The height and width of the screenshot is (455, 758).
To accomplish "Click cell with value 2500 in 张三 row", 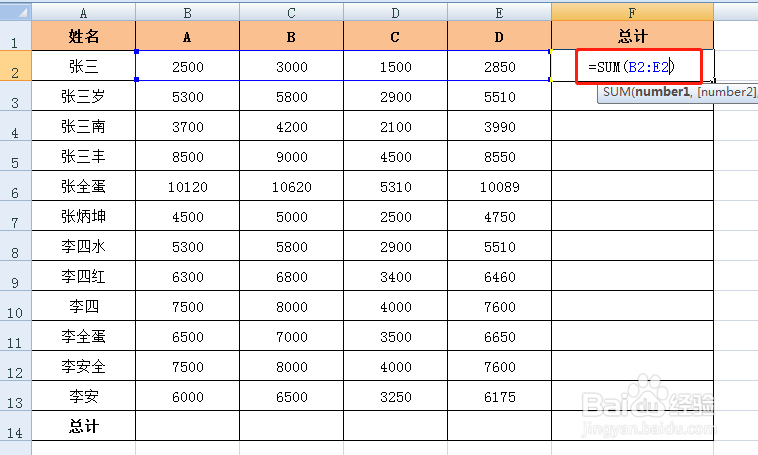I will pos(188,66).
